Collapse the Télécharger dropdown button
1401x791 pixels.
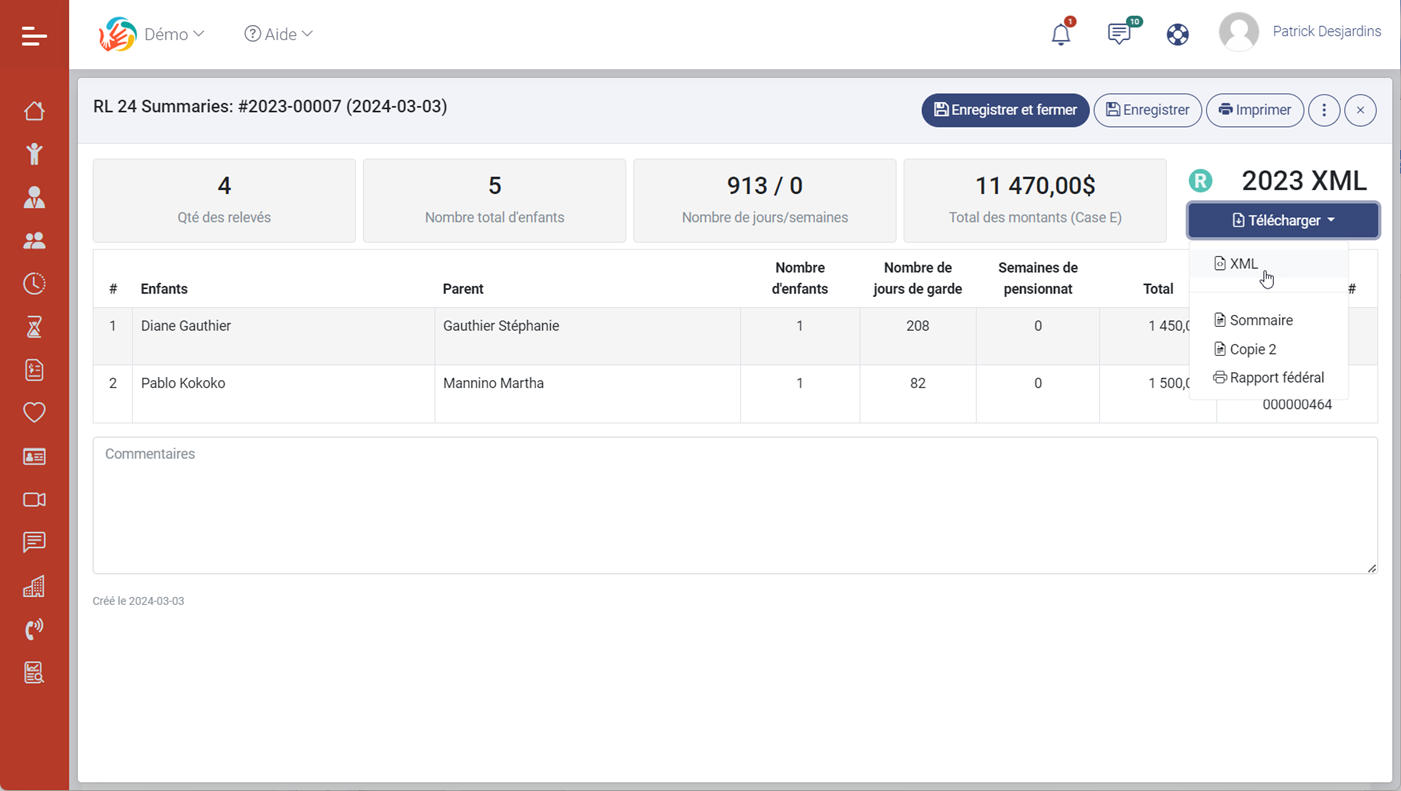pyautogui.click(x=1283, y=220)
